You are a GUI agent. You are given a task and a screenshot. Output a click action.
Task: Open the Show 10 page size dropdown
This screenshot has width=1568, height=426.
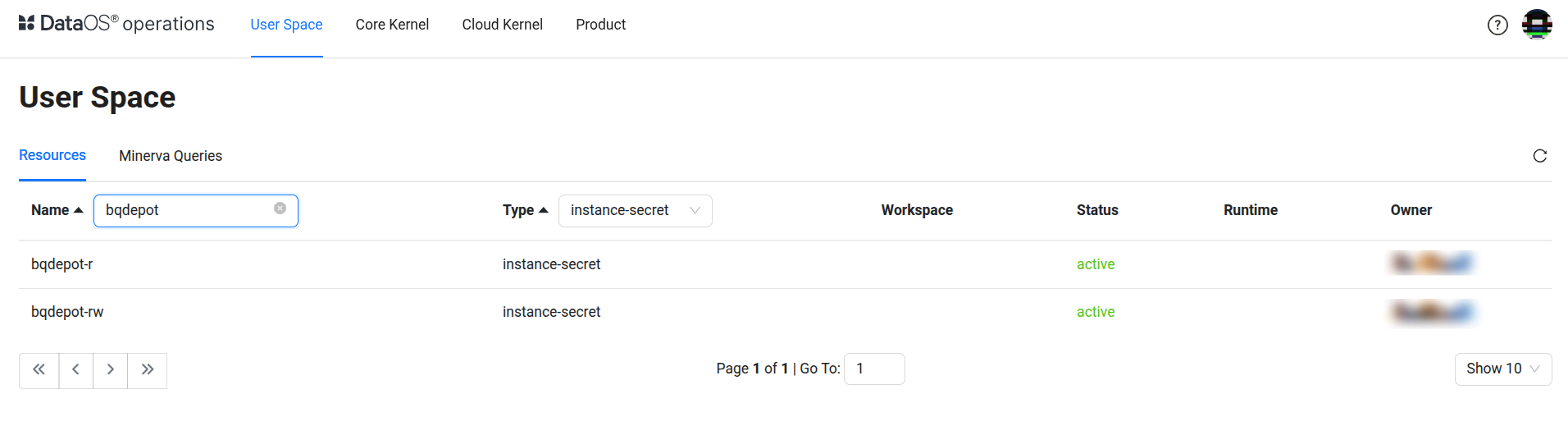[1502, 369]
